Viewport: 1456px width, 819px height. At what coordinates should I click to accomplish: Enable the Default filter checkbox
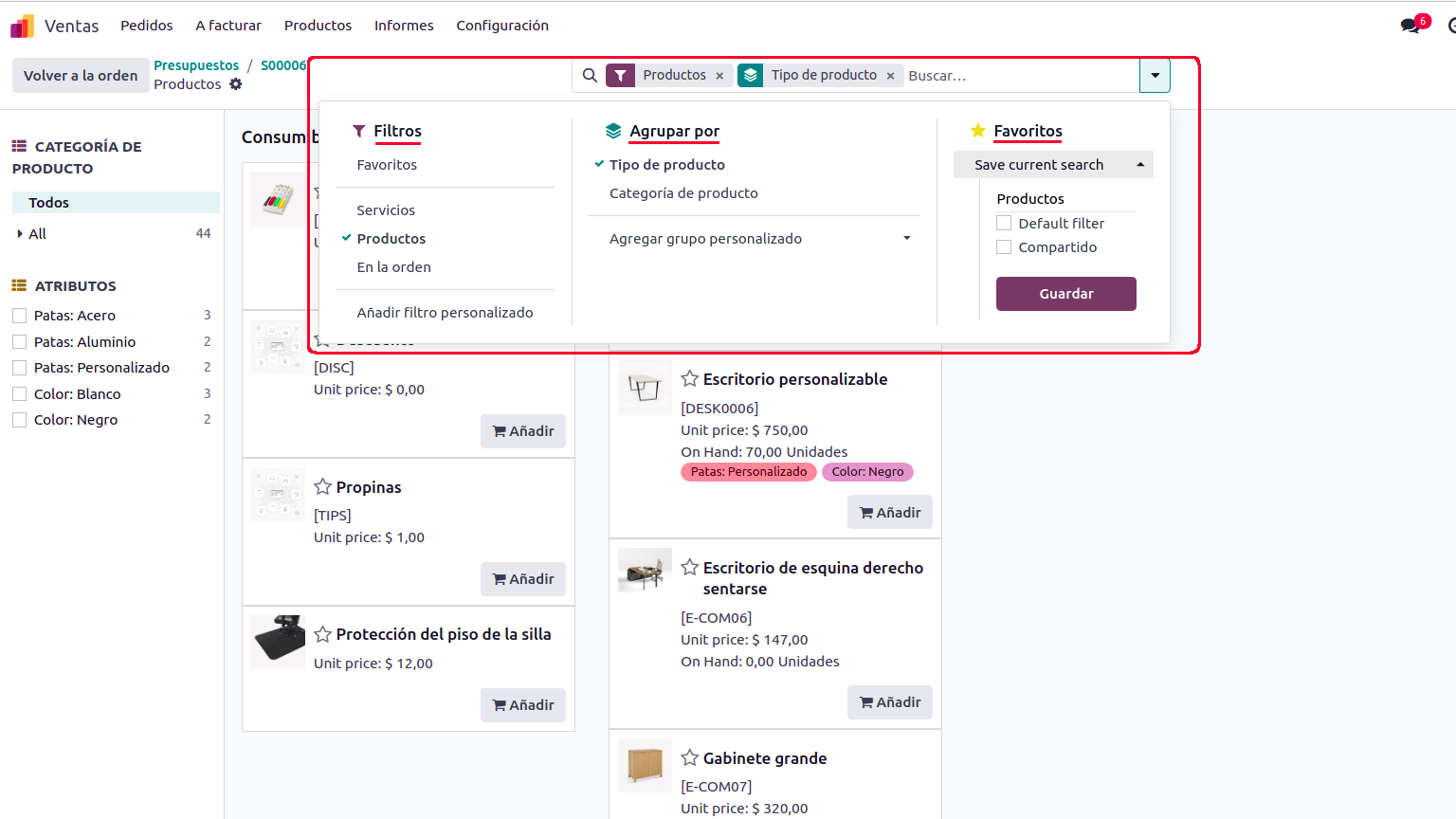[x=1004, y=223]
